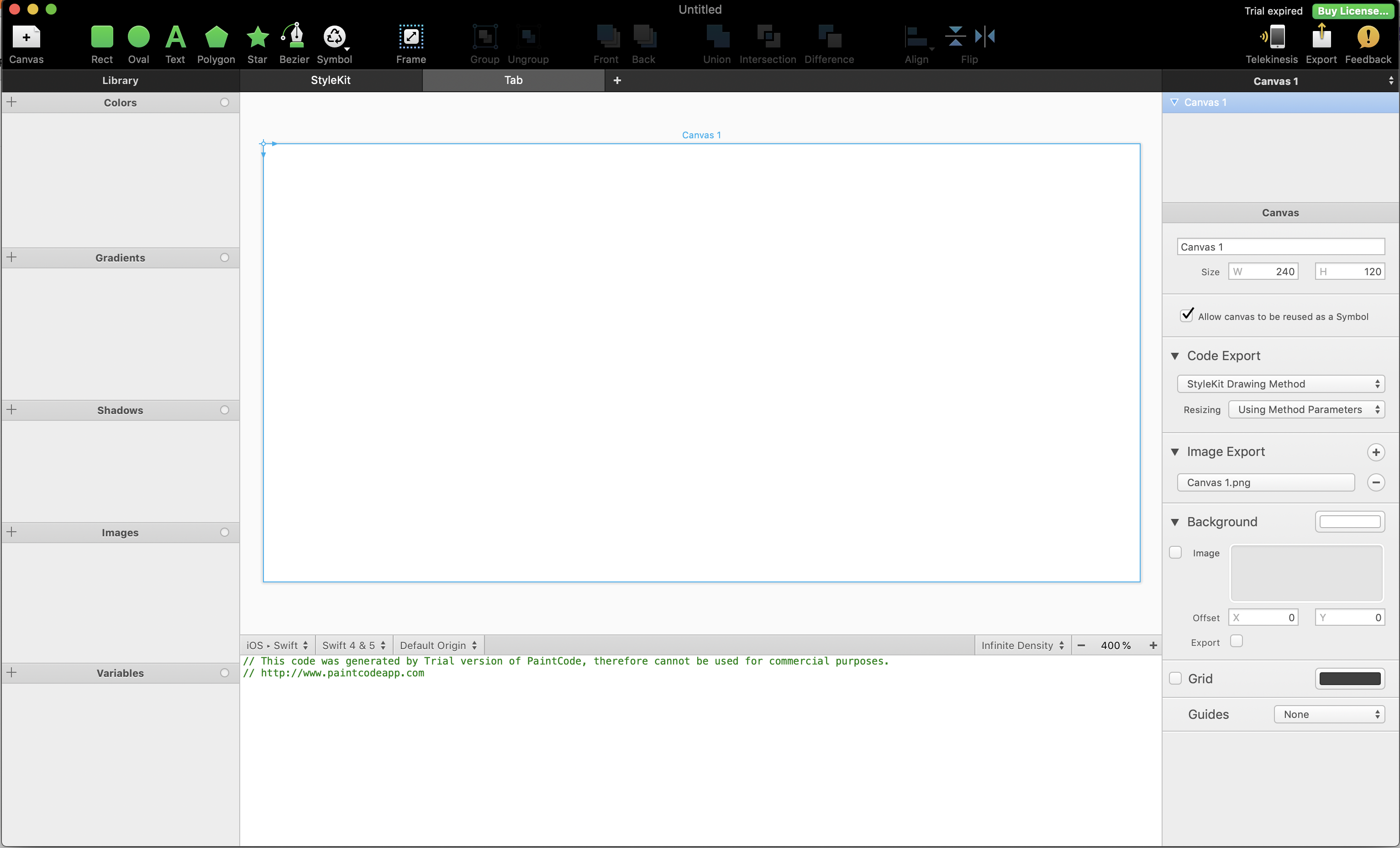
Task: Select the Rect shape tool
Action: click(102, 37)
